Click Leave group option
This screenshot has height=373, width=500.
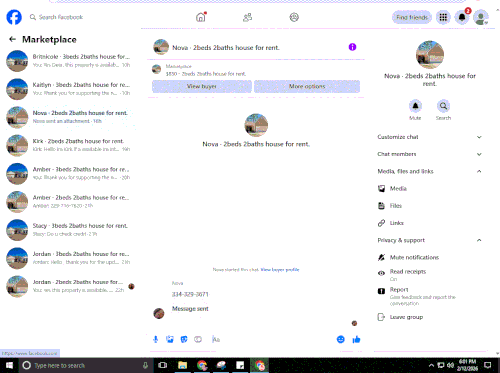point(429,317)
